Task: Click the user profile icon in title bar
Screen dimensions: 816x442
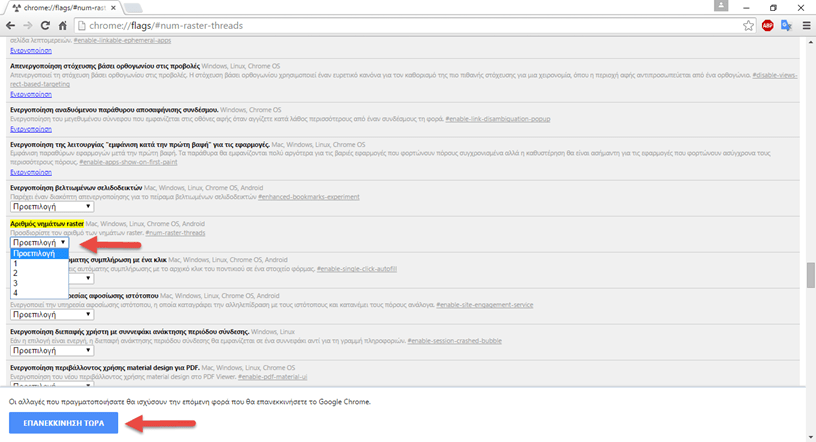Action: (x=721, y=5)
